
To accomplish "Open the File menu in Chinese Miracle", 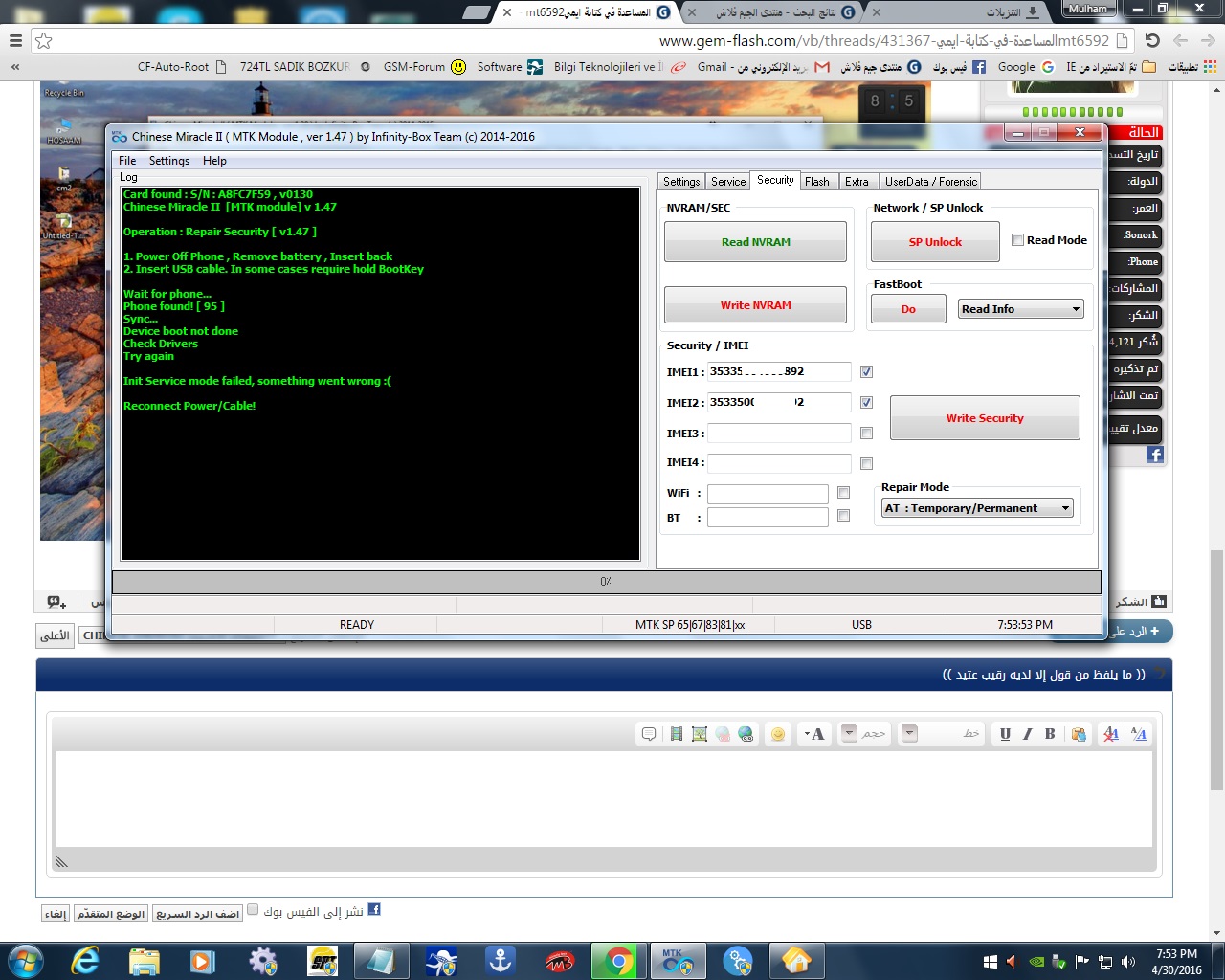I will pos(127,161).
